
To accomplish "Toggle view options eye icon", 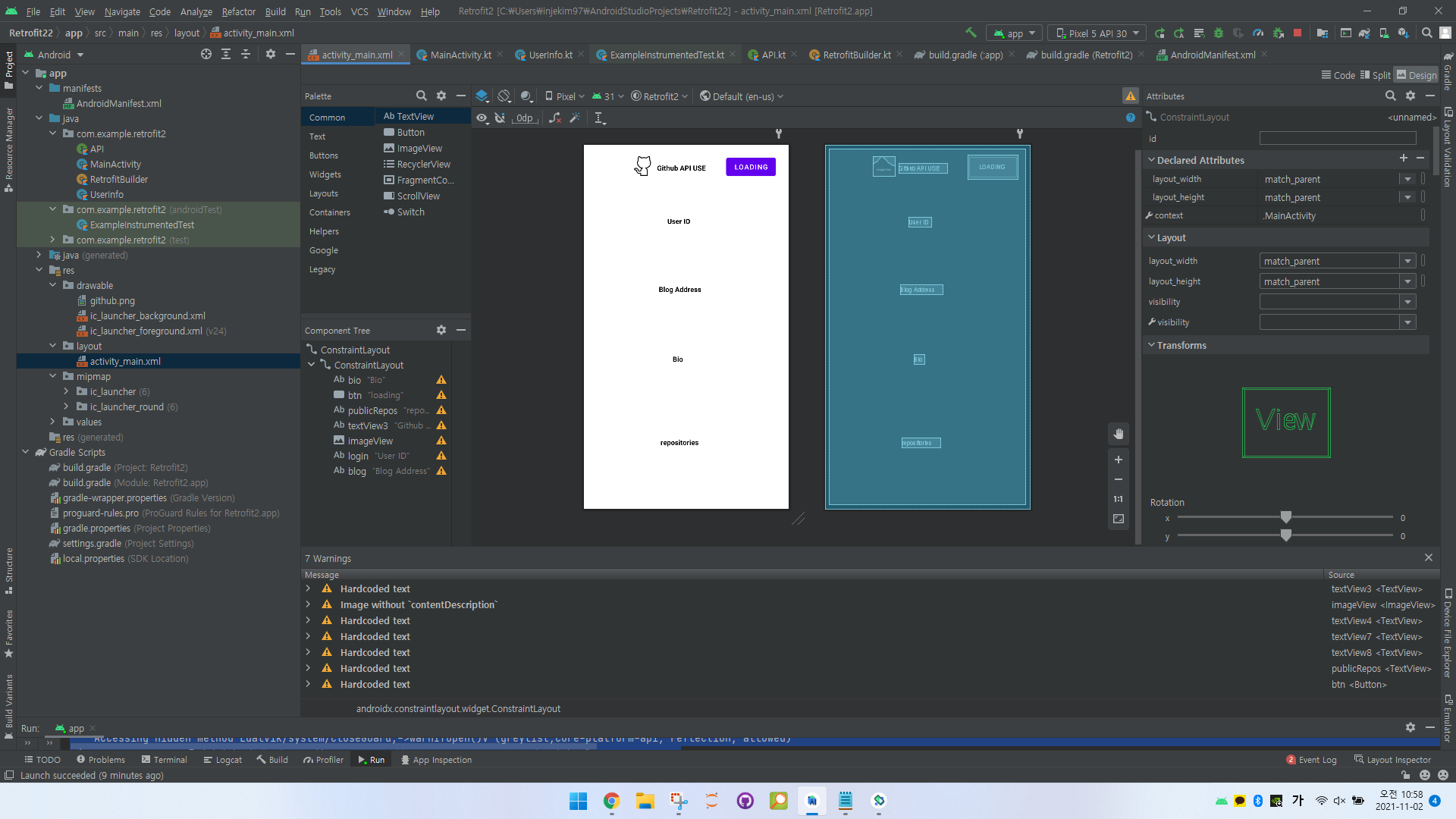I will click(482, 118).
